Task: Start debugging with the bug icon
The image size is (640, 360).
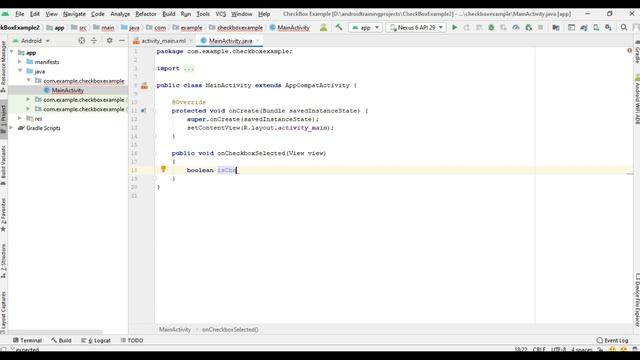Action: 491,27
